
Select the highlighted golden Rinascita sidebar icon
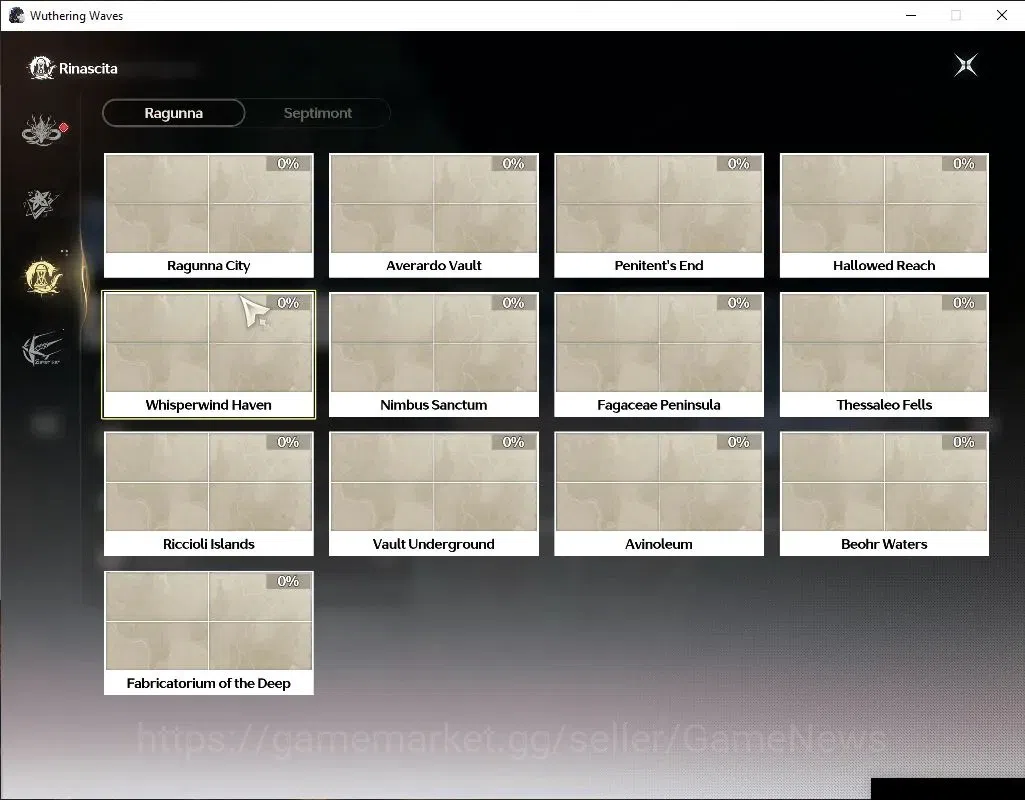coord(42,276)
